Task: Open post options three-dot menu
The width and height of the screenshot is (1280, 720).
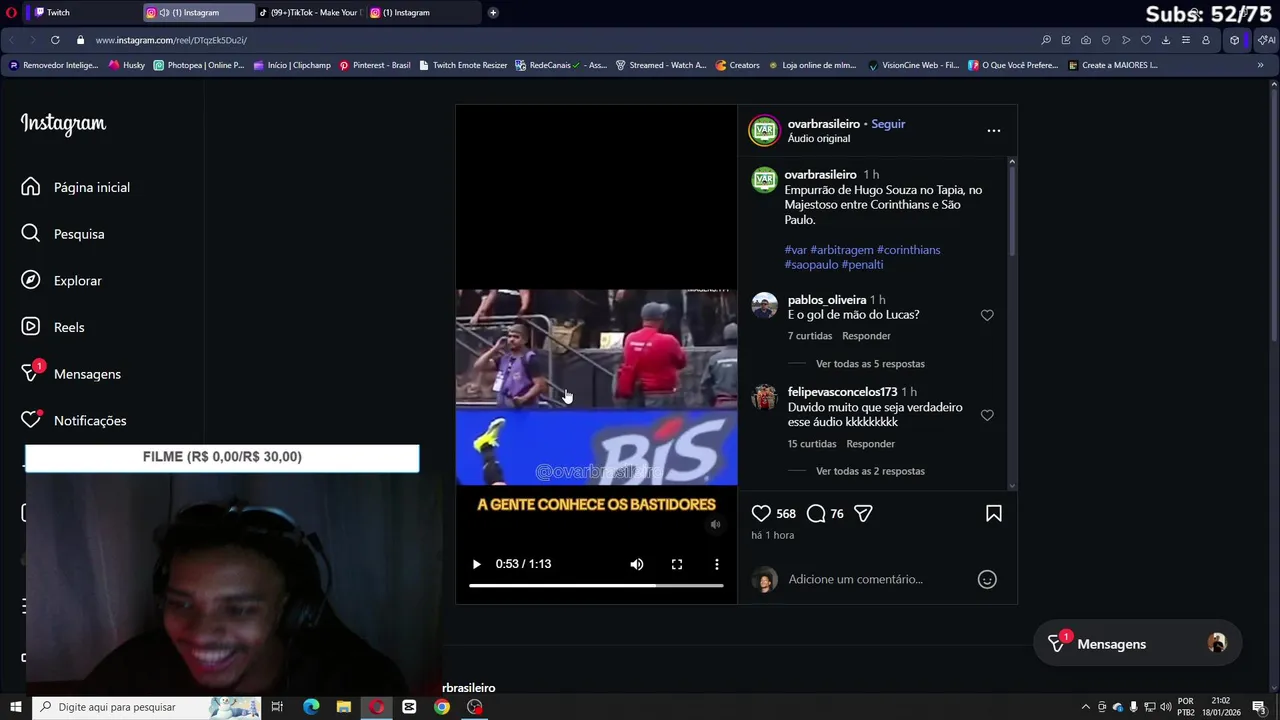Action: click(x=993, y=131)
